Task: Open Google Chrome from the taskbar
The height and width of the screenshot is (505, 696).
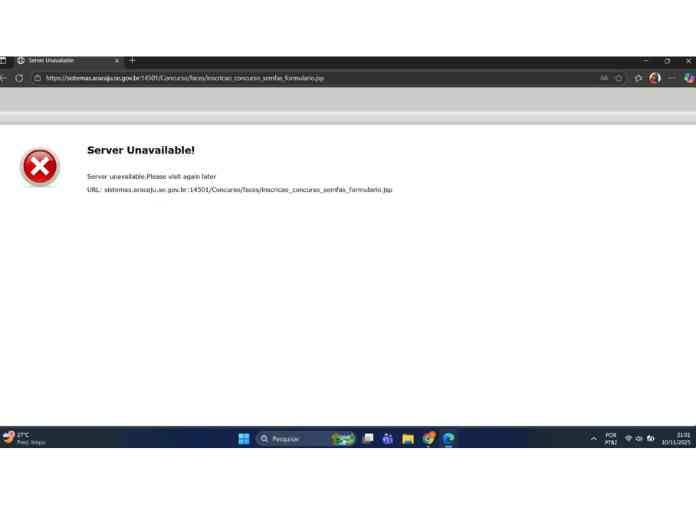Action: tap(429, 438)
